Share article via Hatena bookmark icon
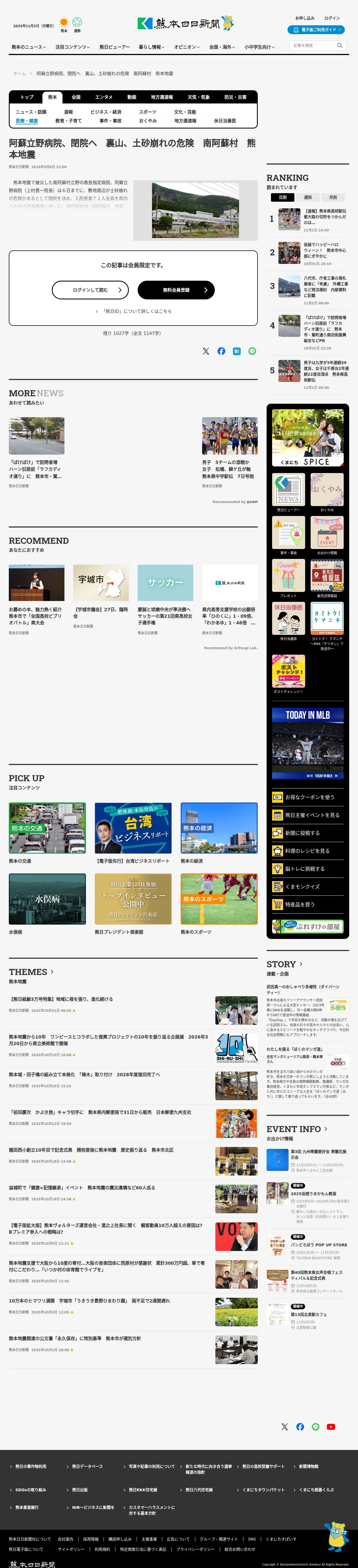 [x=237, y=351]
